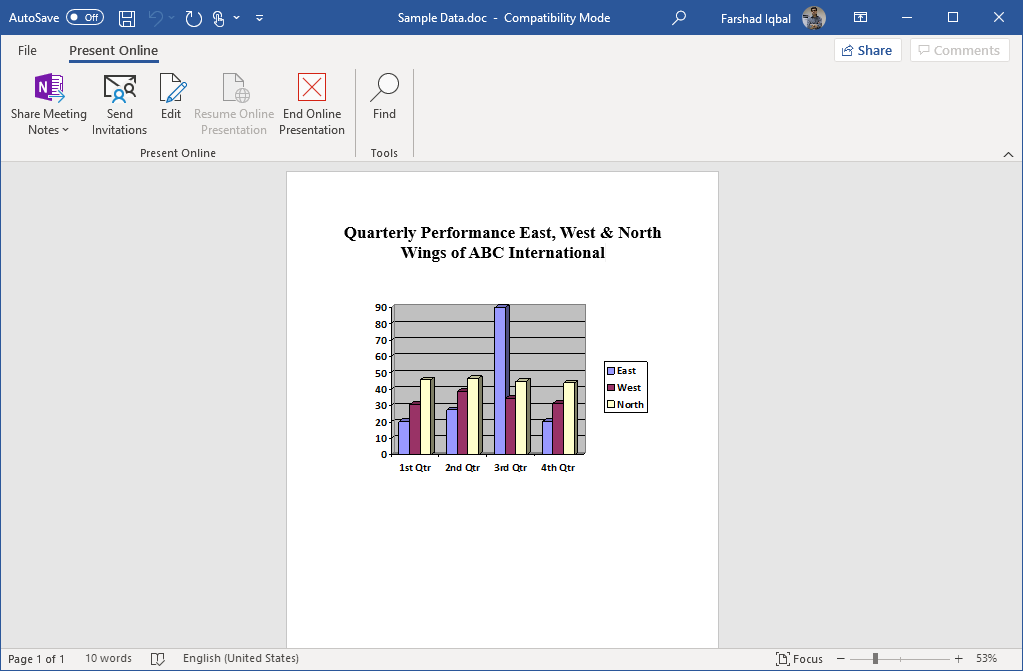Select the Present Online tab
1023x671 pixels.
(113, 50)
